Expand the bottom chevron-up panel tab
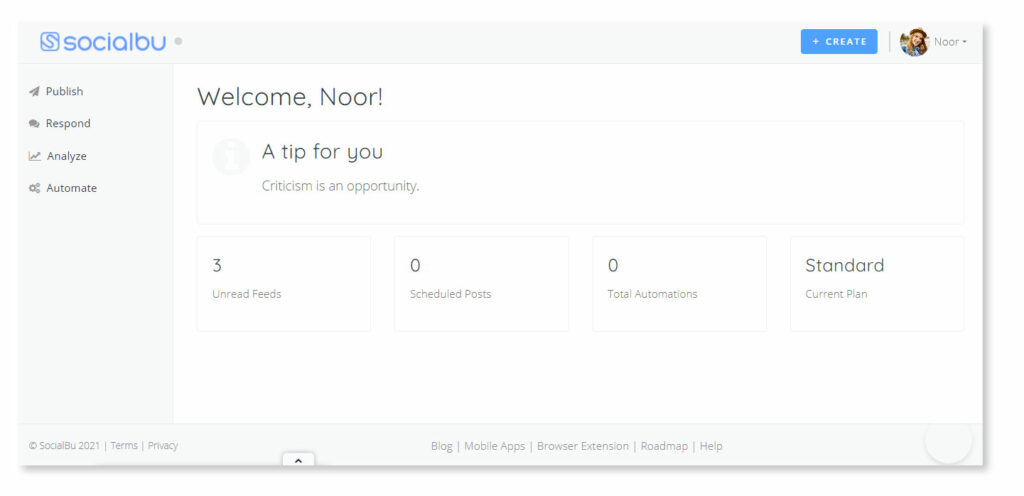The image size is (1024, 496). point(298,460)
